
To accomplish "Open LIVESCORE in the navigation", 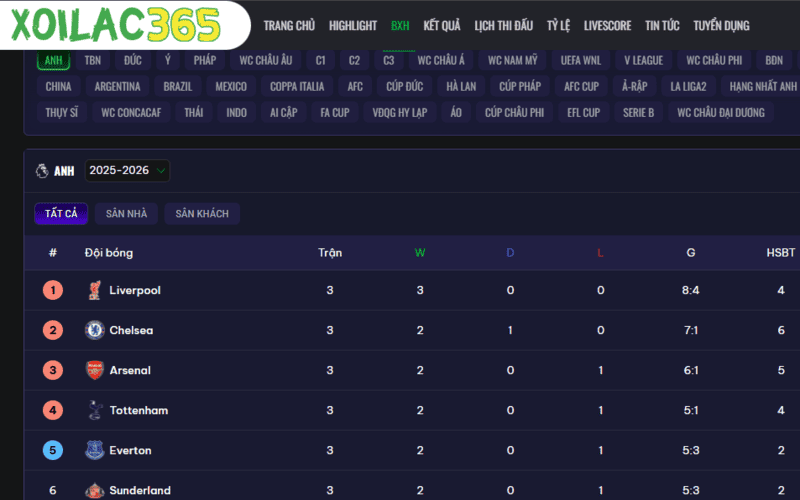I will point(607,26).
